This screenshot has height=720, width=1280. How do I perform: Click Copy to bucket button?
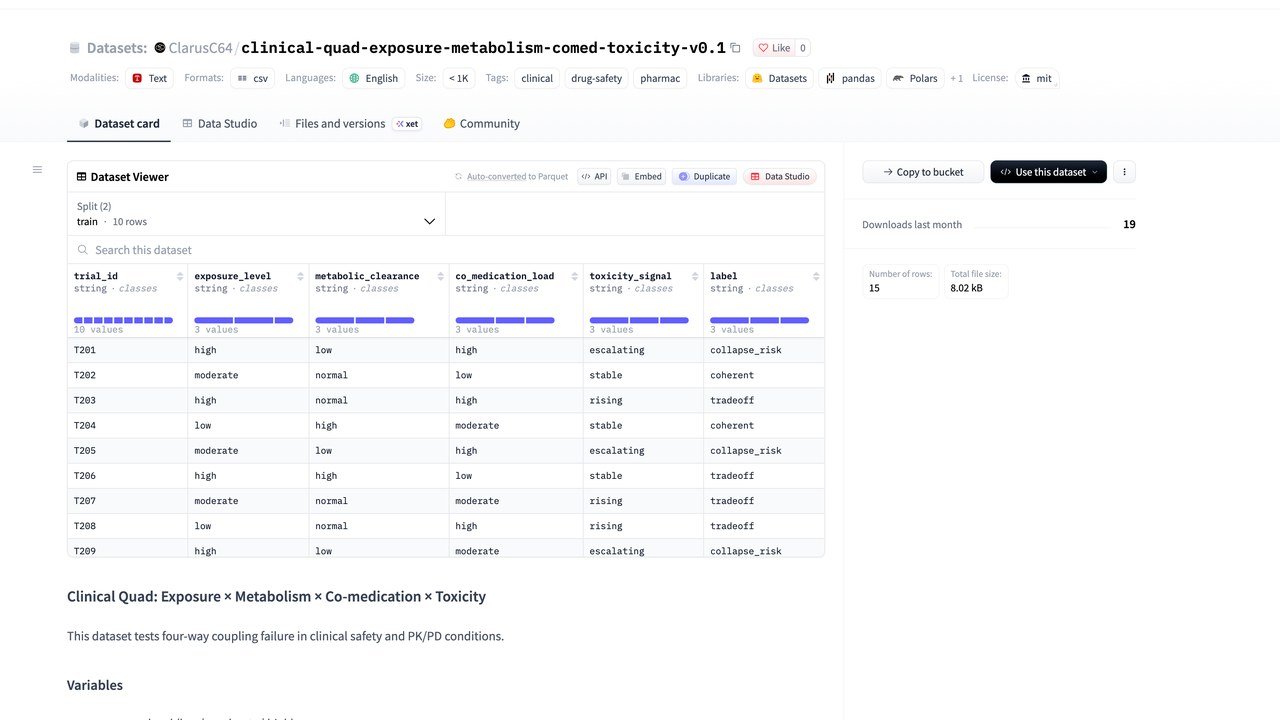pos(923,172)
